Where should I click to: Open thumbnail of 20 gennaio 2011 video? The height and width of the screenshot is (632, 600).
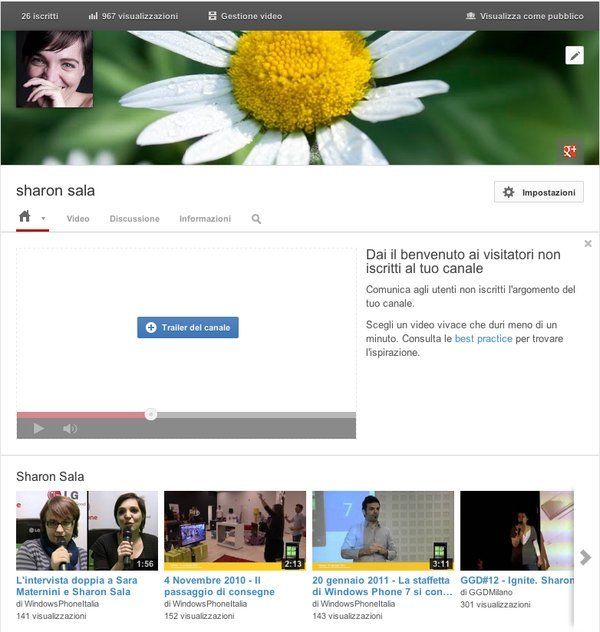coord(383,530)
